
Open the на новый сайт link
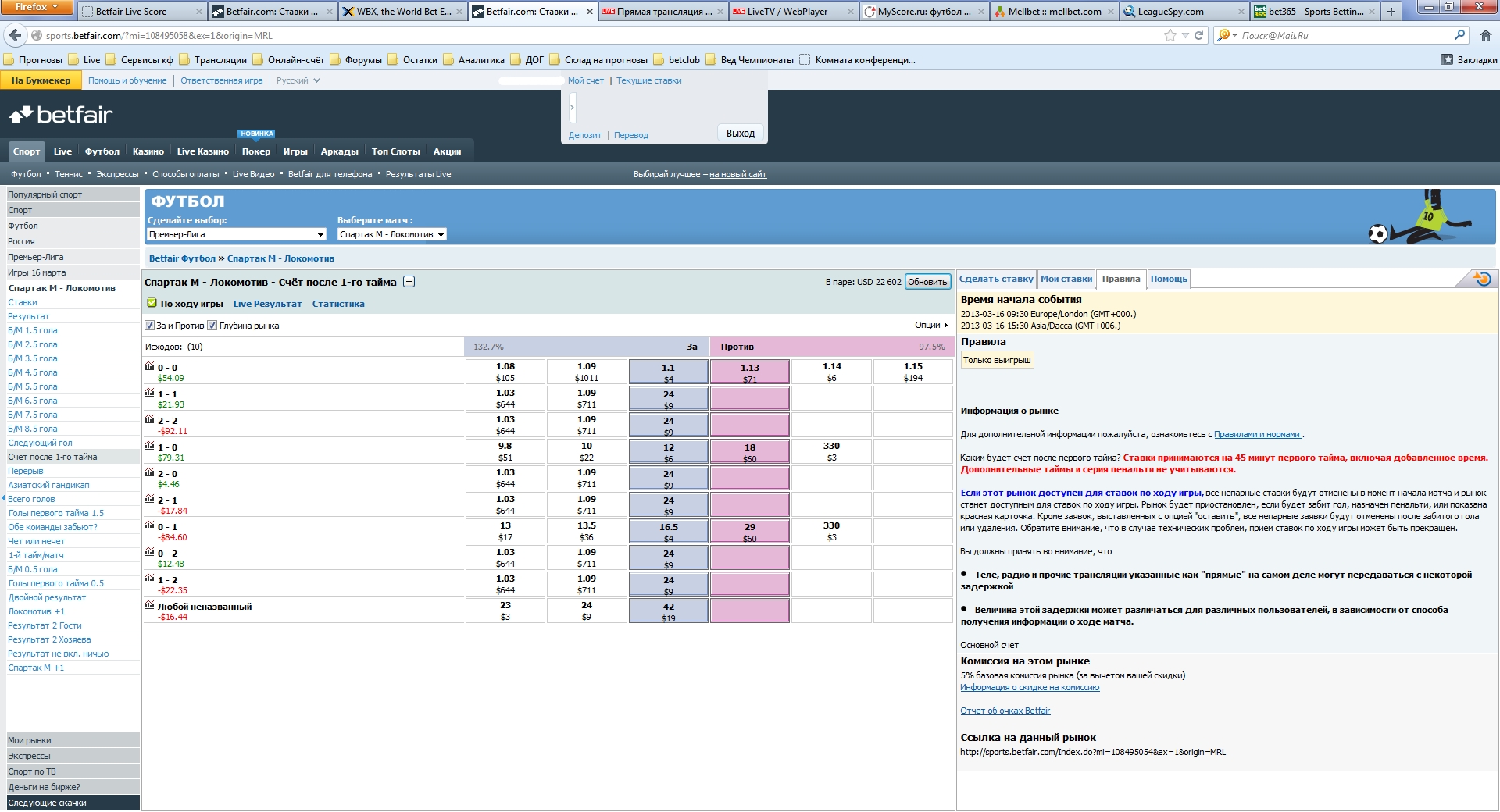737,174
